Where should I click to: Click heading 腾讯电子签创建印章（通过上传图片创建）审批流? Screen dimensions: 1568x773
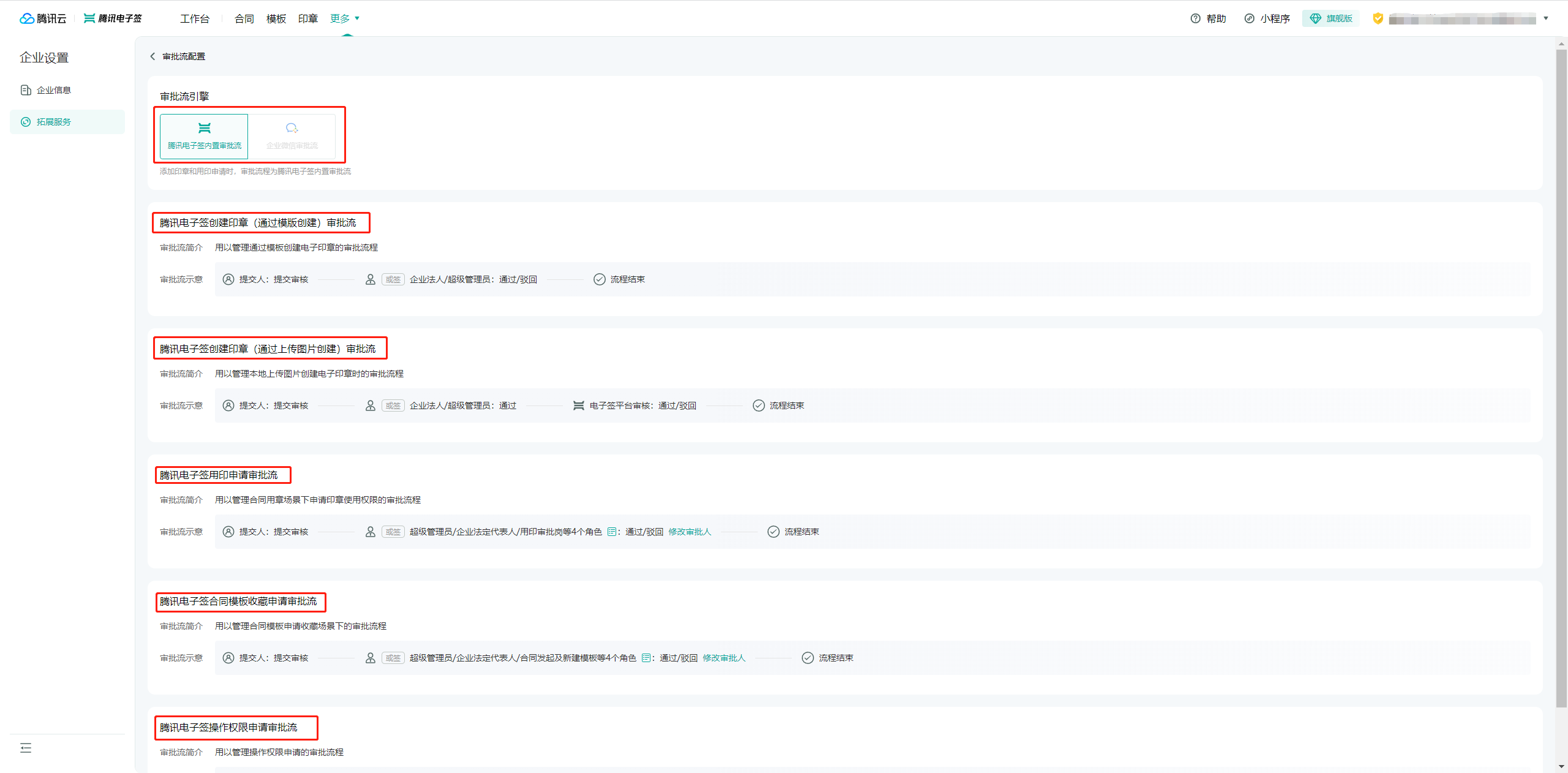268,349
